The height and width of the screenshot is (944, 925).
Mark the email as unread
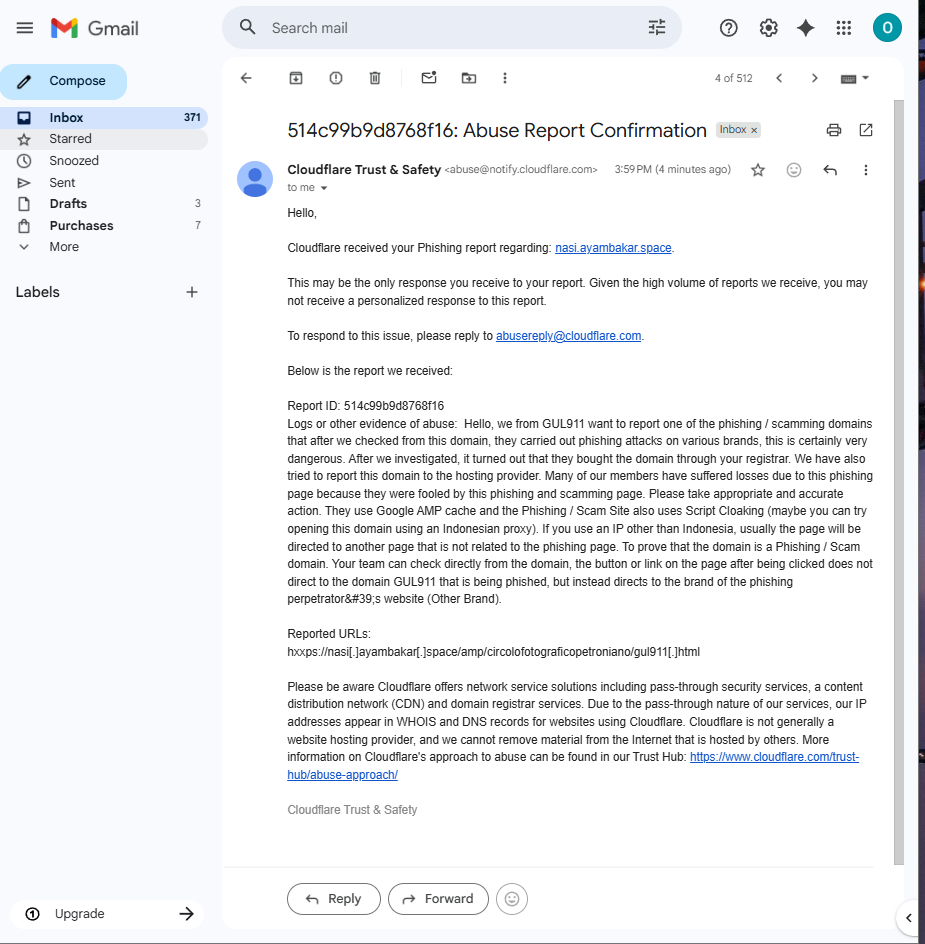coord(429,78)
